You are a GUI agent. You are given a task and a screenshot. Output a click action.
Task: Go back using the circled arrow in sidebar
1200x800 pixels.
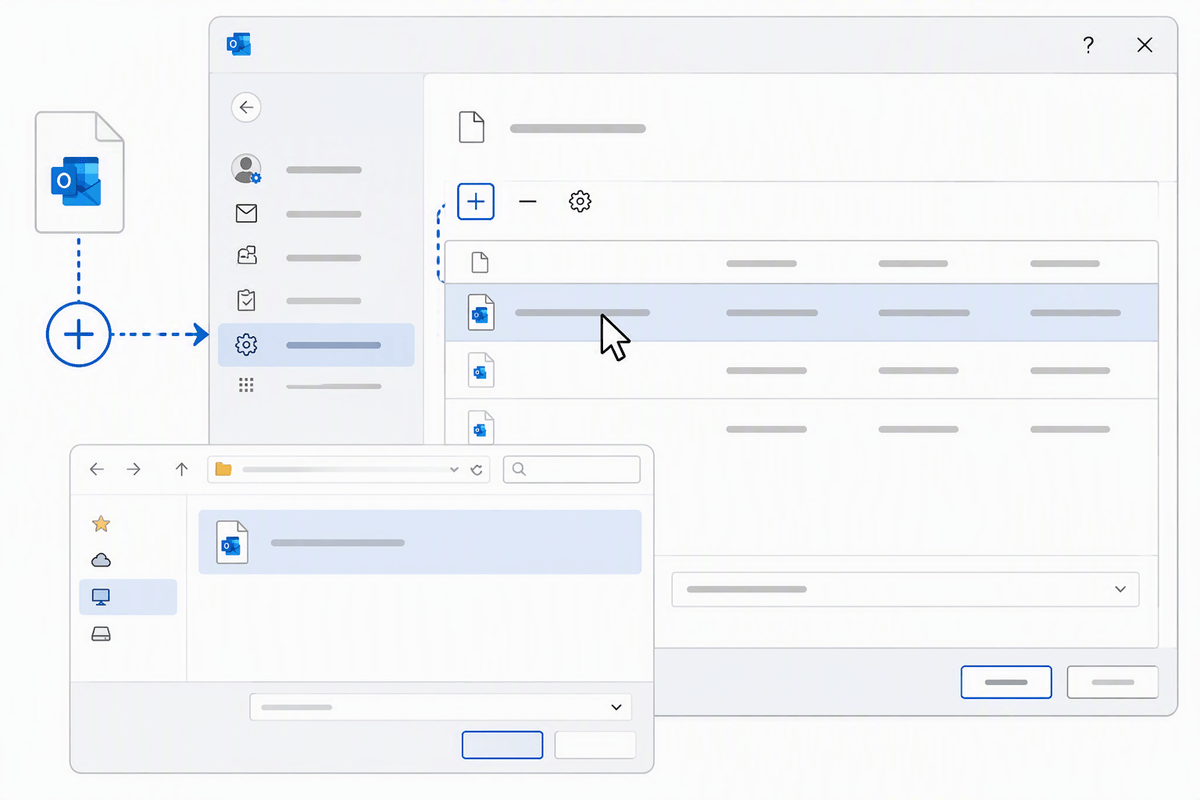(246, 107)
